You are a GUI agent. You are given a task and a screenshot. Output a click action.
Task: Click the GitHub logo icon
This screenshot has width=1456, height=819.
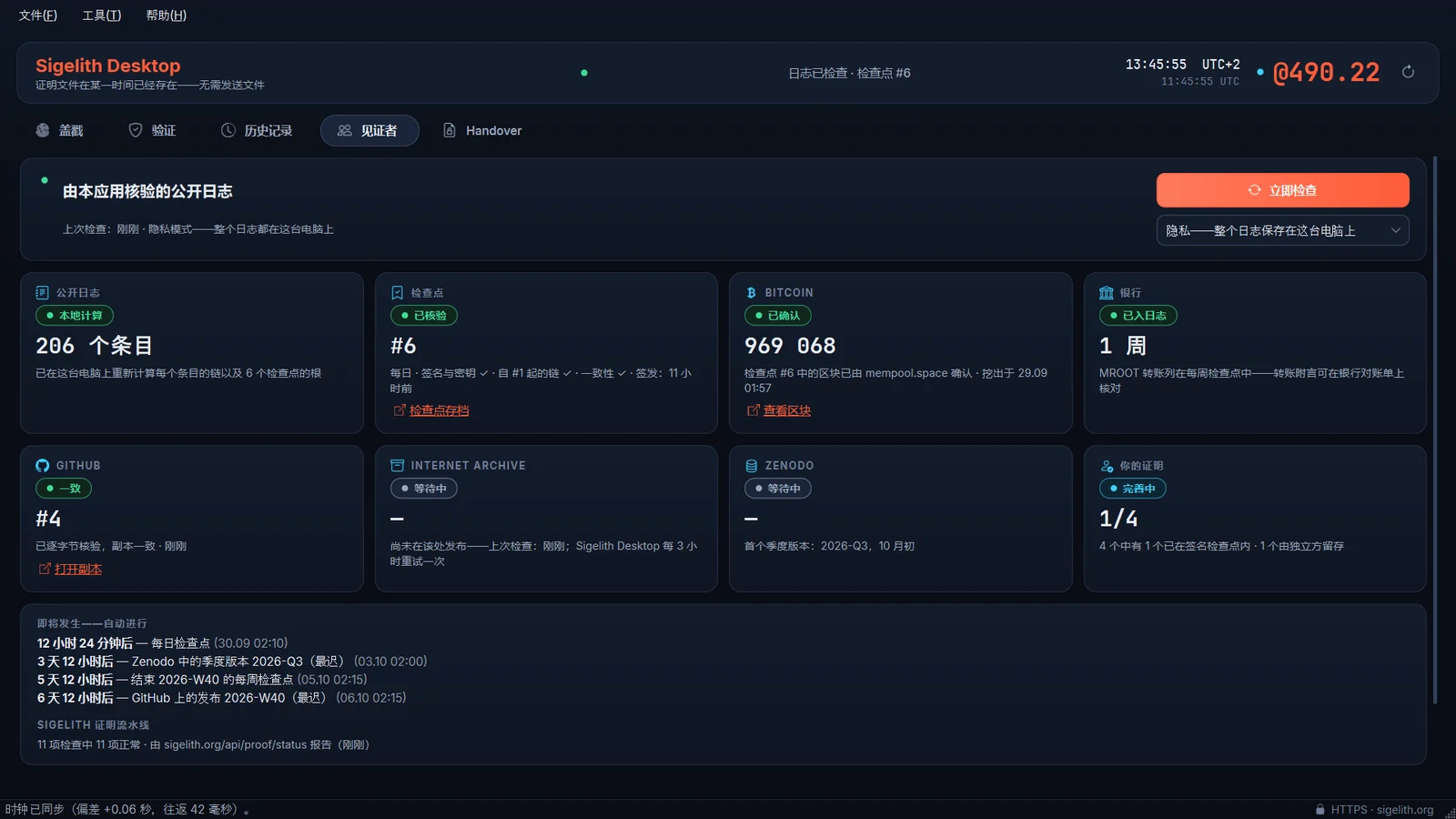coord(42,466)
